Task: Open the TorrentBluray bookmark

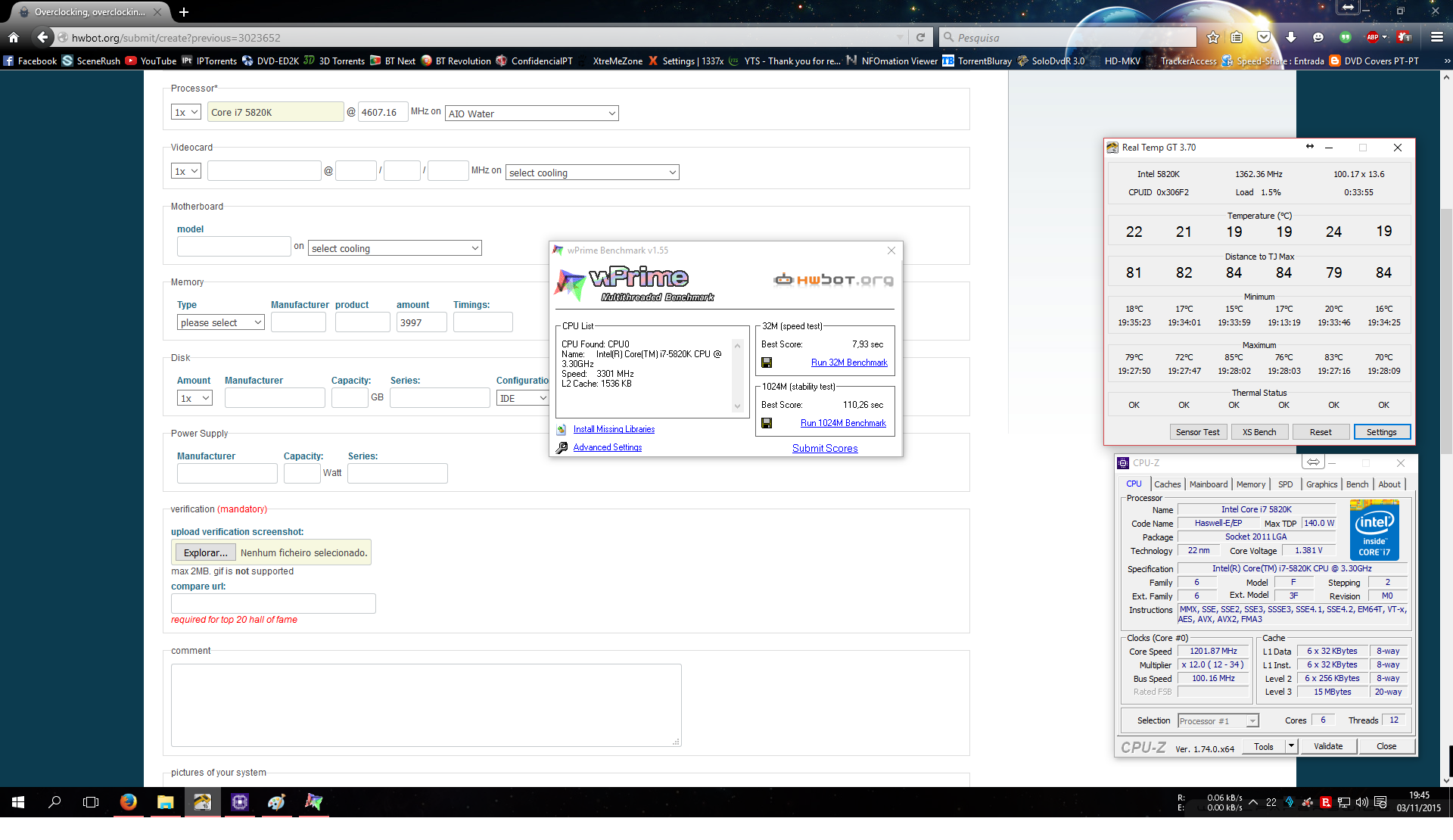Action: (977, 61)
